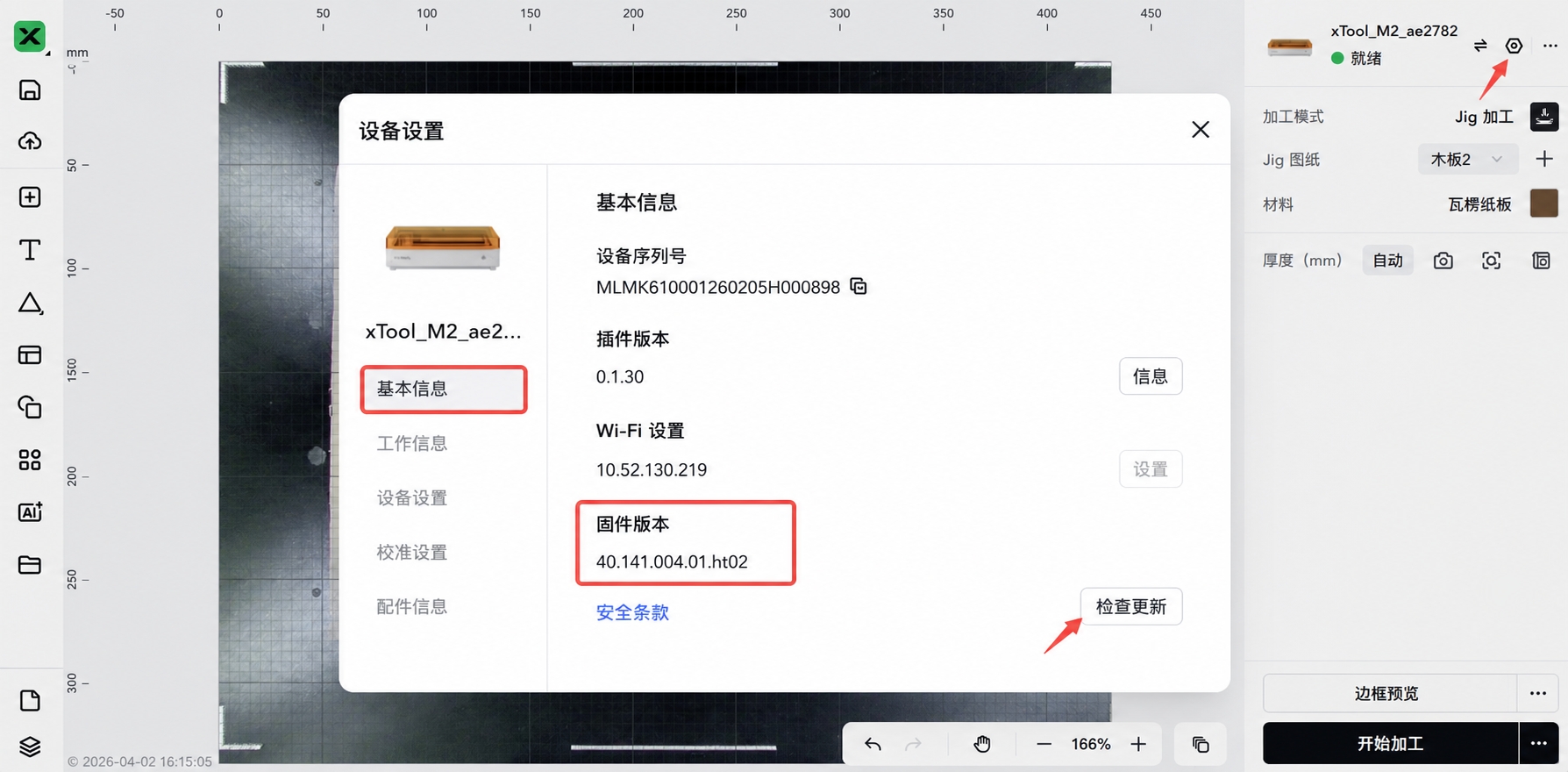Zoom in with the plus button

[1138, 744]
